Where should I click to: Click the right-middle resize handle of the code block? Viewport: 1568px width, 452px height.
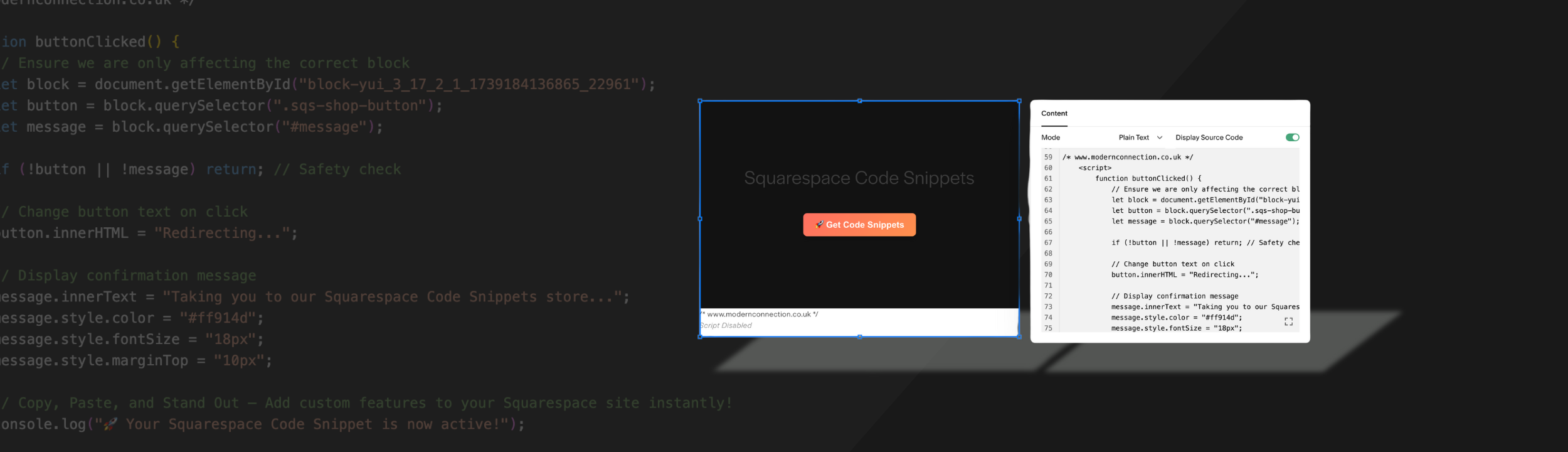[x=1019, y=218]
